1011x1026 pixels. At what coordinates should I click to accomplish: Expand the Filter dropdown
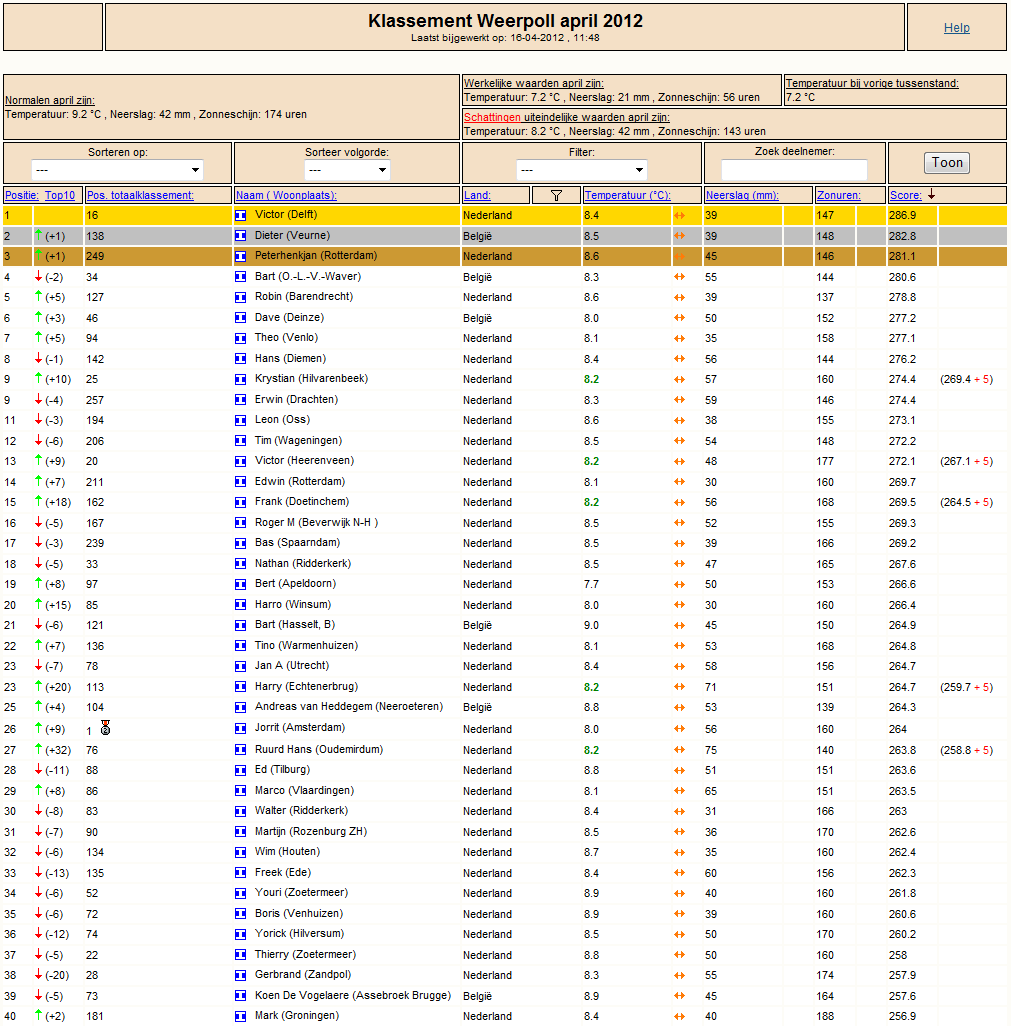coord(582,170)
